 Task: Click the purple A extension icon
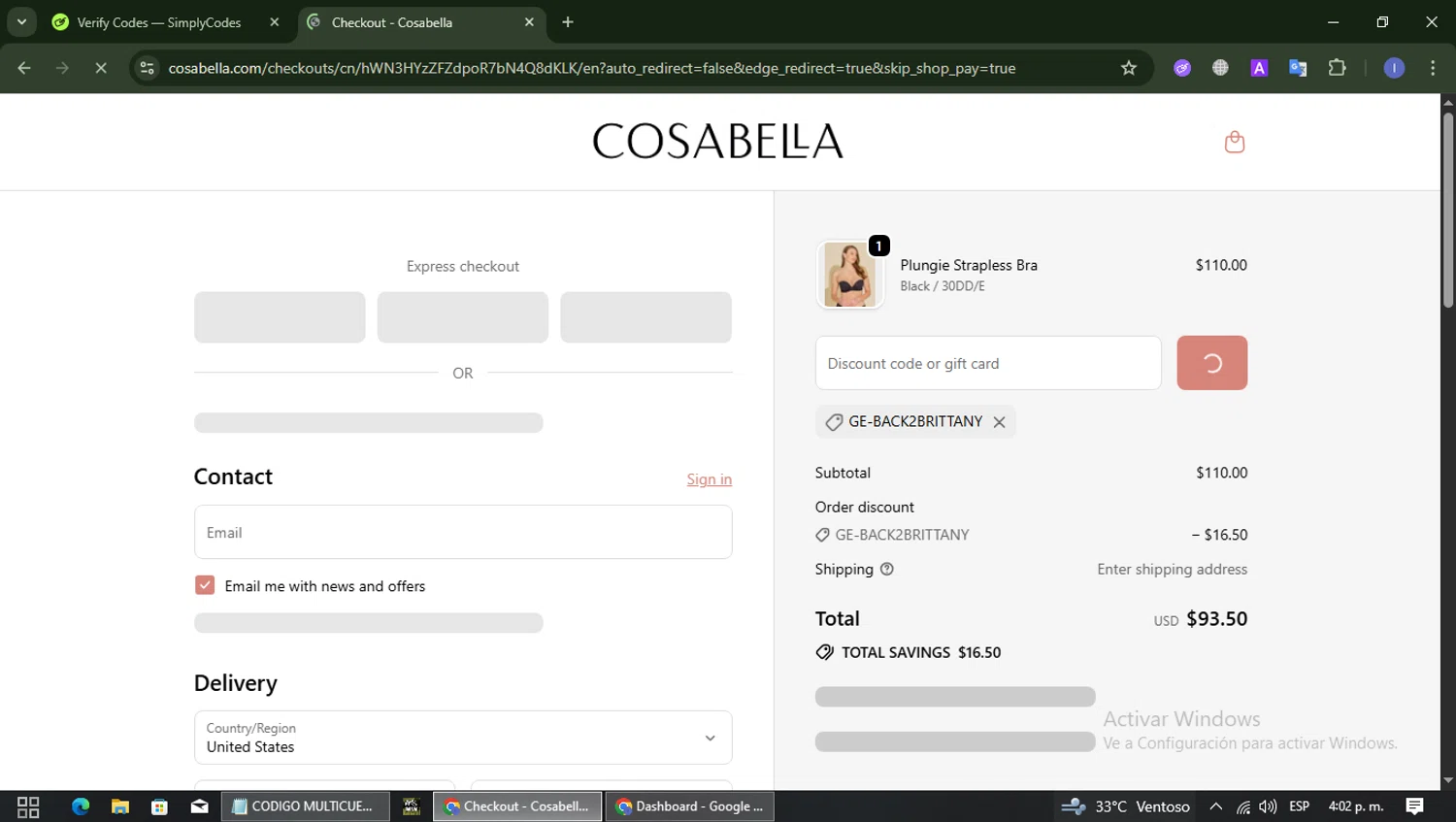[x=1259, y=68]
